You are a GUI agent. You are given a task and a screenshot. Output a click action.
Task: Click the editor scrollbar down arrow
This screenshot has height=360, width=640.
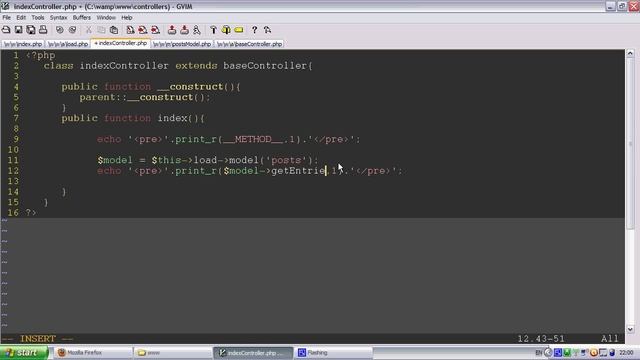tap(630, 329)
